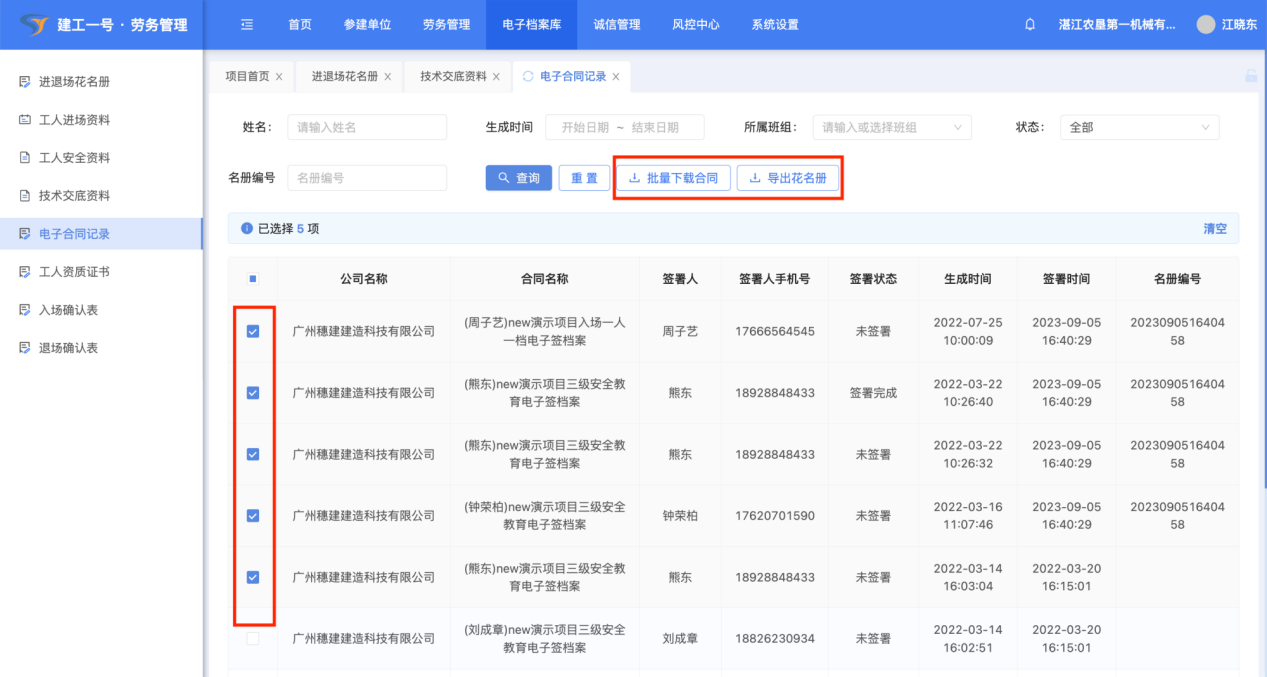Open the notification bell icon

point(1030,25)
